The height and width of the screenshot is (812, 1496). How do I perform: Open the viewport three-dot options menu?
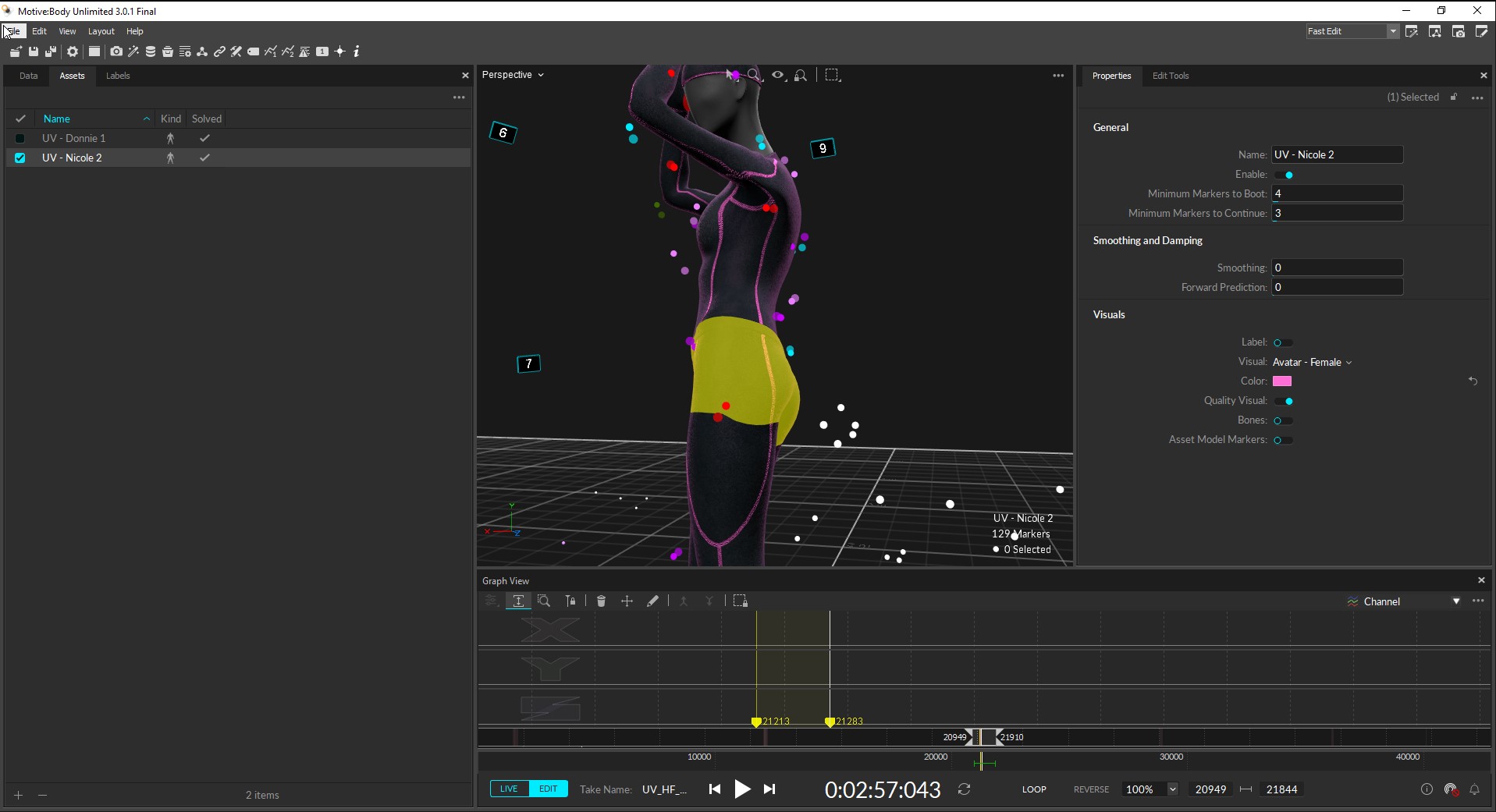tap(1058, 76)
